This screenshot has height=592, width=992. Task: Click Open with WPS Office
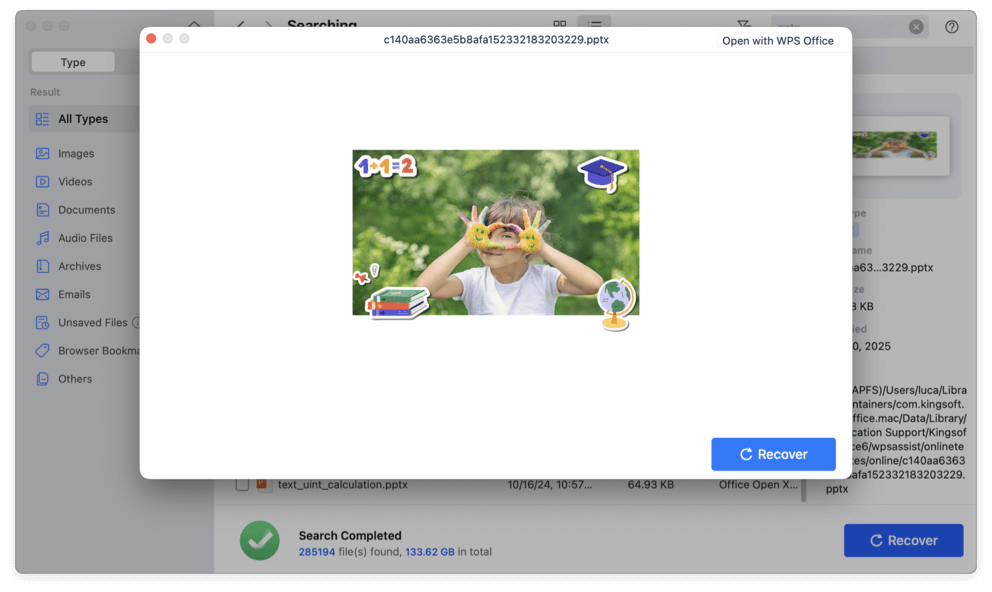777,41
